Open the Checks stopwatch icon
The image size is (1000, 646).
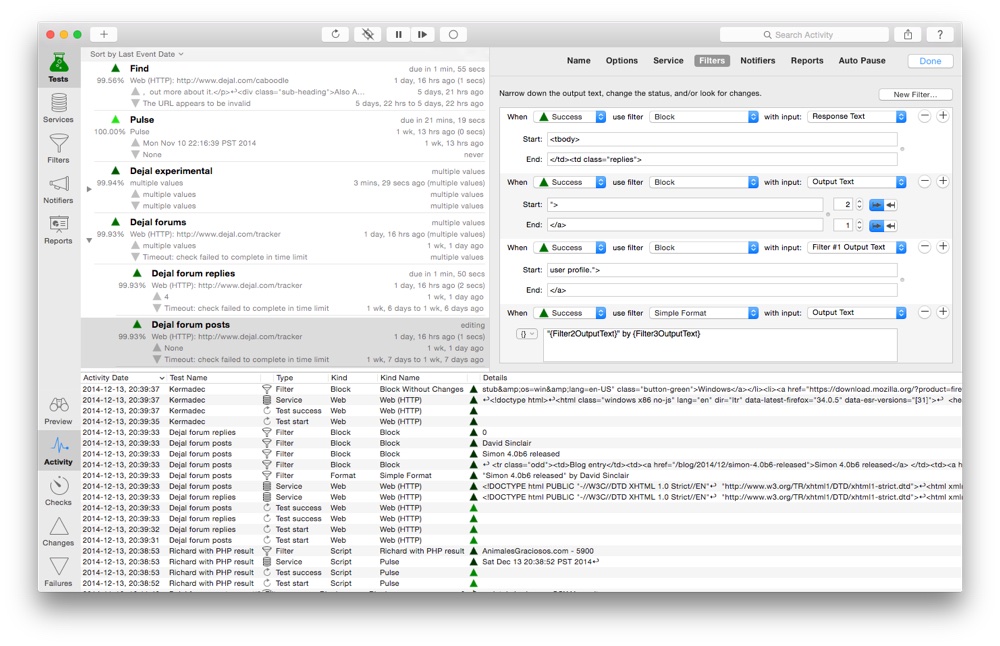coord(58,490)
